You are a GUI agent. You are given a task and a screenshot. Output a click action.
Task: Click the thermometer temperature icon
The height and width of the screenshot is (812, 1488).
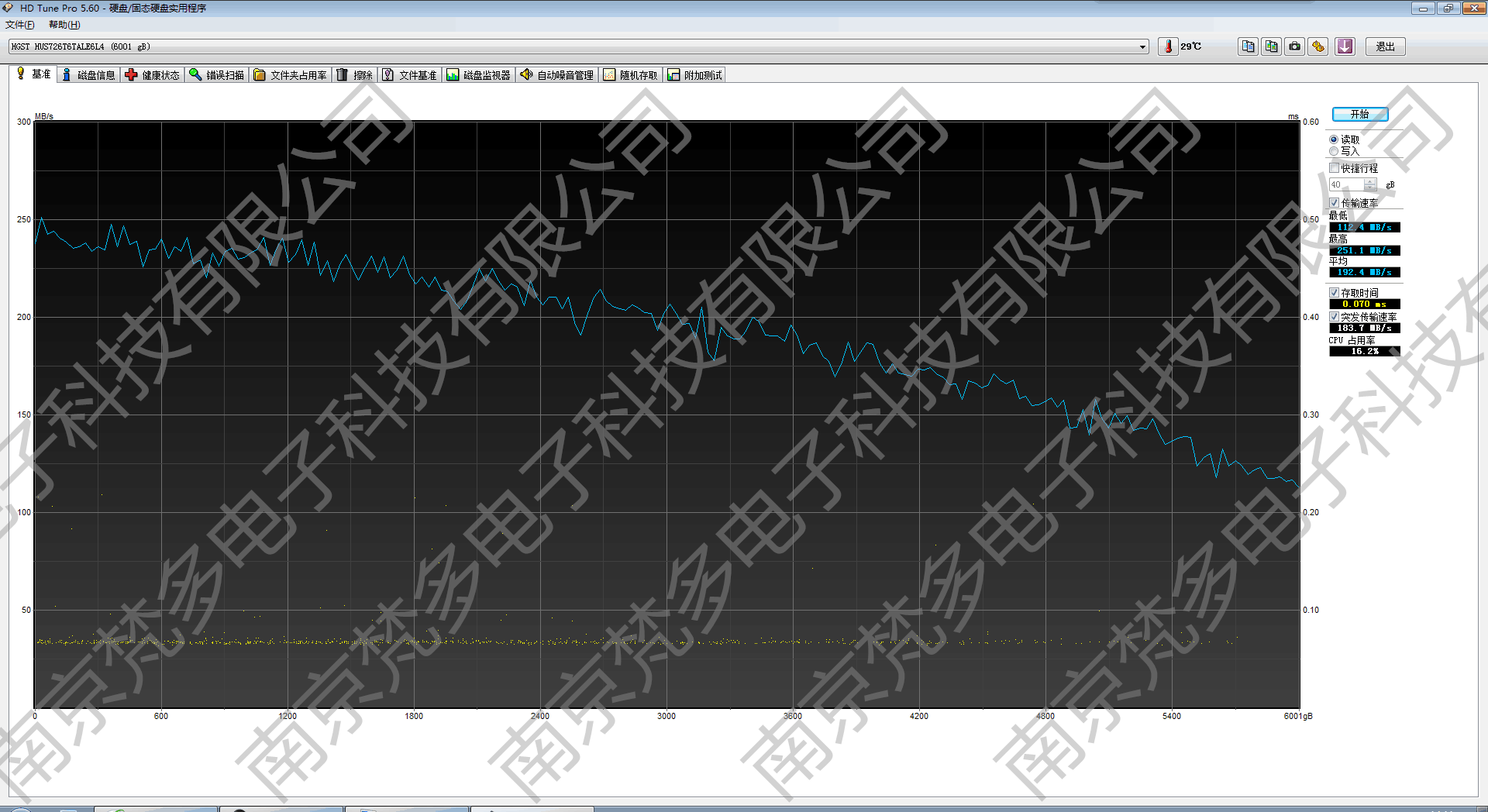(x=1168, y=46)
